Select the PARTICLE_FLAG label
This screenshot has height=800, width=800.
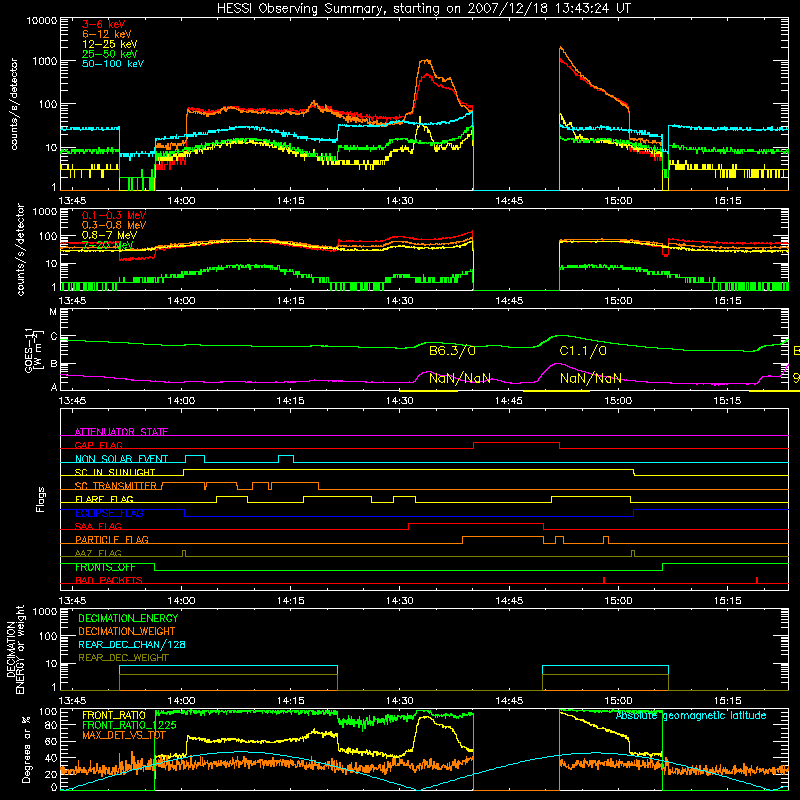pyautogui.click(x=112, y=540)
